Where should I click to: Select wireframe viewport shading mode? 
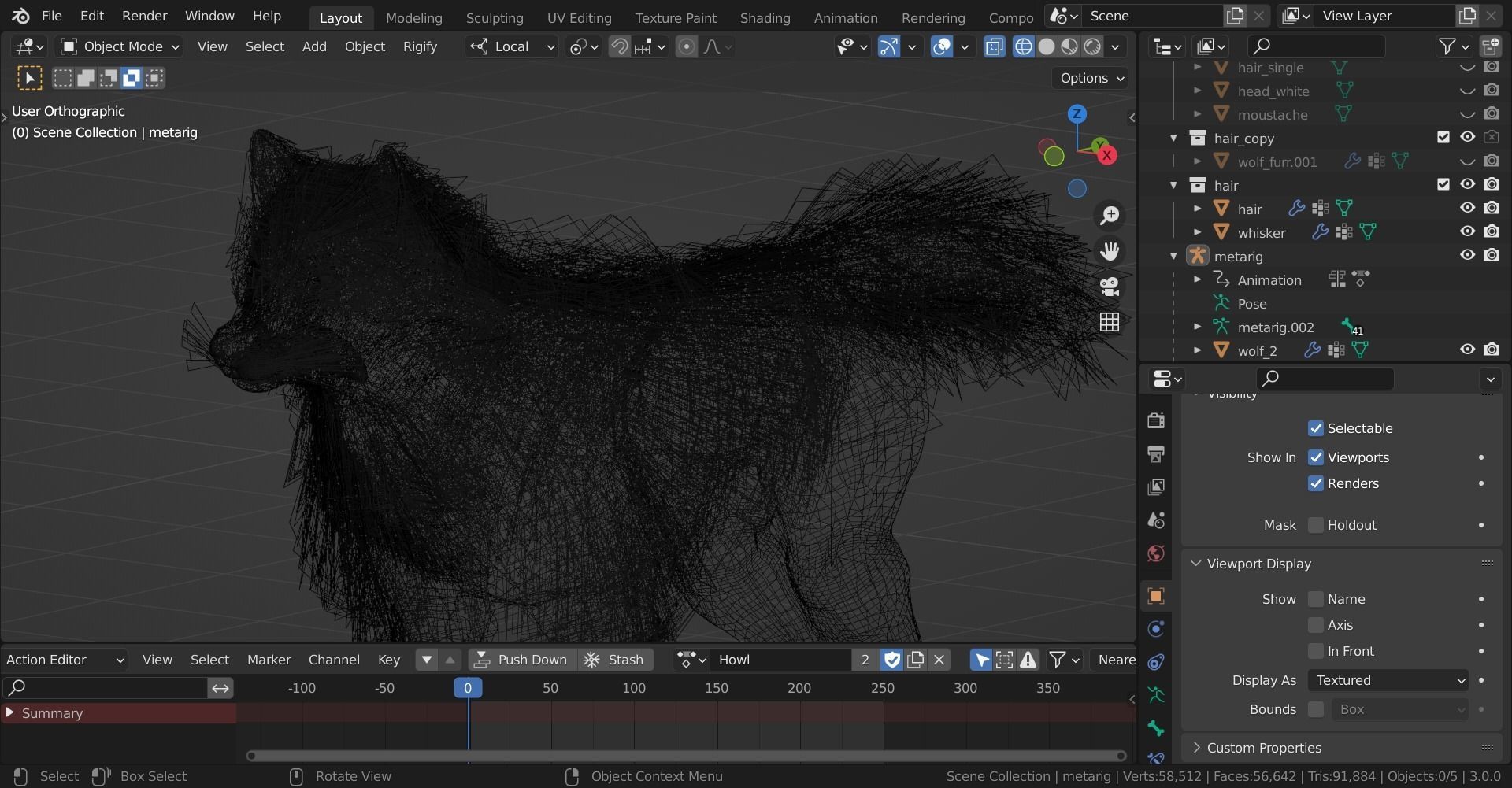[x=1023, y=47]
